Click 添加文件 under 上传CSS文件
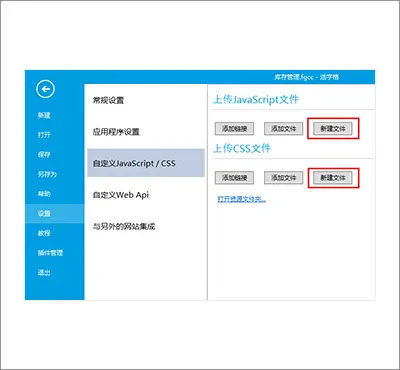This screenshot has height=370, width=400. [x=284, y=178]
